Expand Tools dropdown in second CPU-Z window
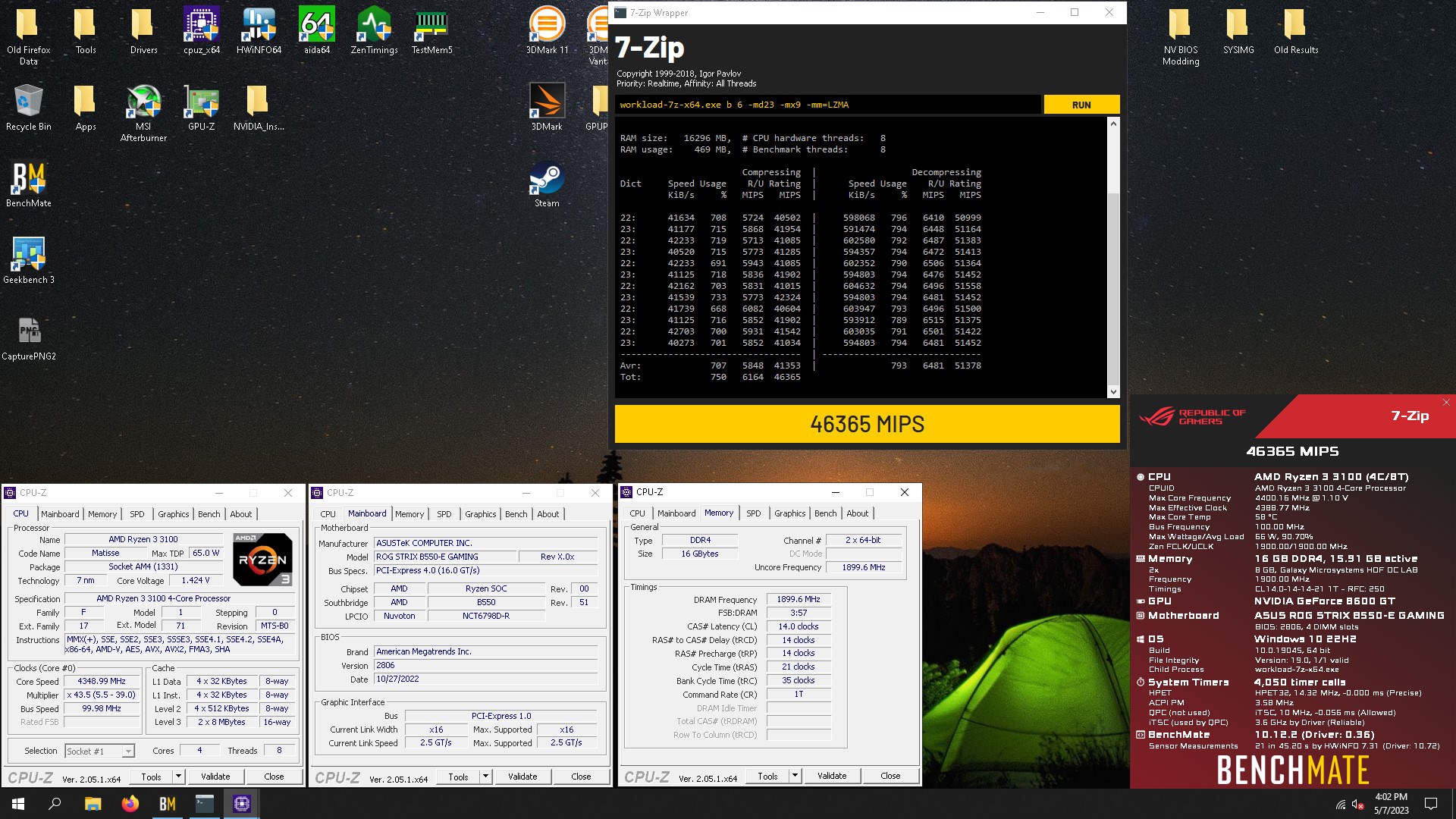 coord(486,777)
